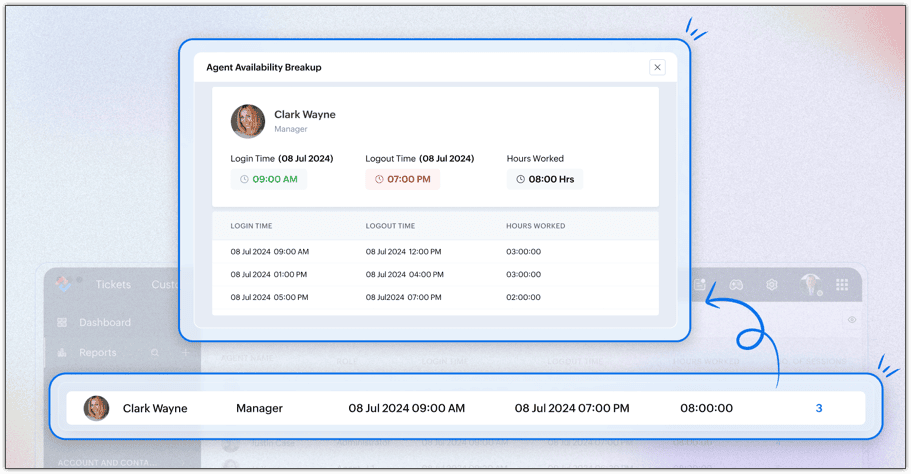Image resolution: width=911 pixels, height=474 pixels.
Task: Click the plus icon next to Reports
Action: (185, 353)
